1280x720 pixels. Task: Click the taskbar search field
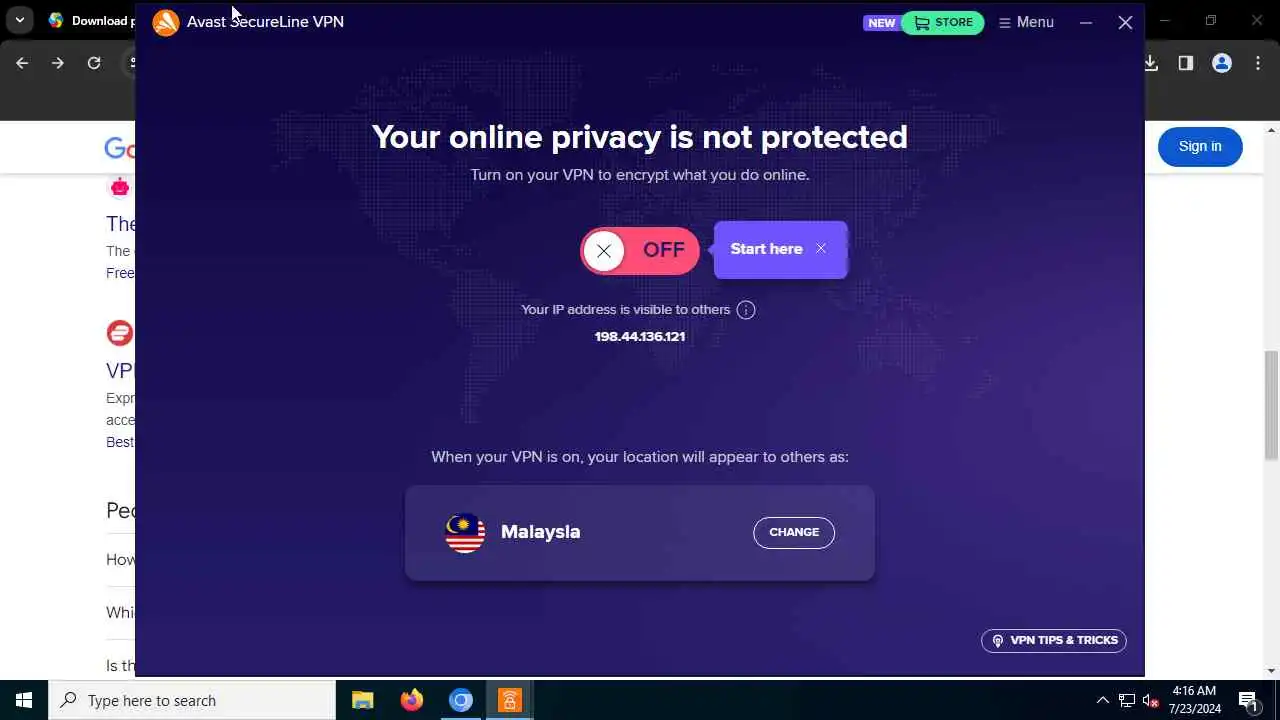coord(192,700)
